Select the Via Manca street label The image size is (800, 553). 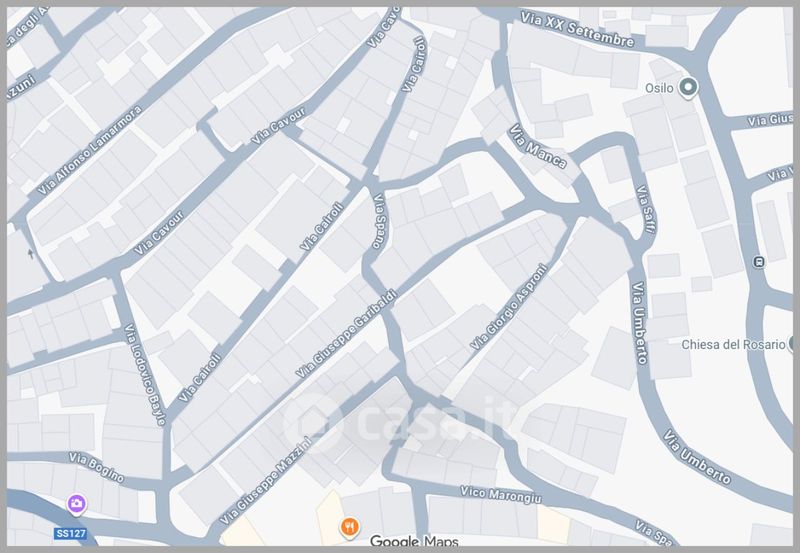(x=538, y=146)
